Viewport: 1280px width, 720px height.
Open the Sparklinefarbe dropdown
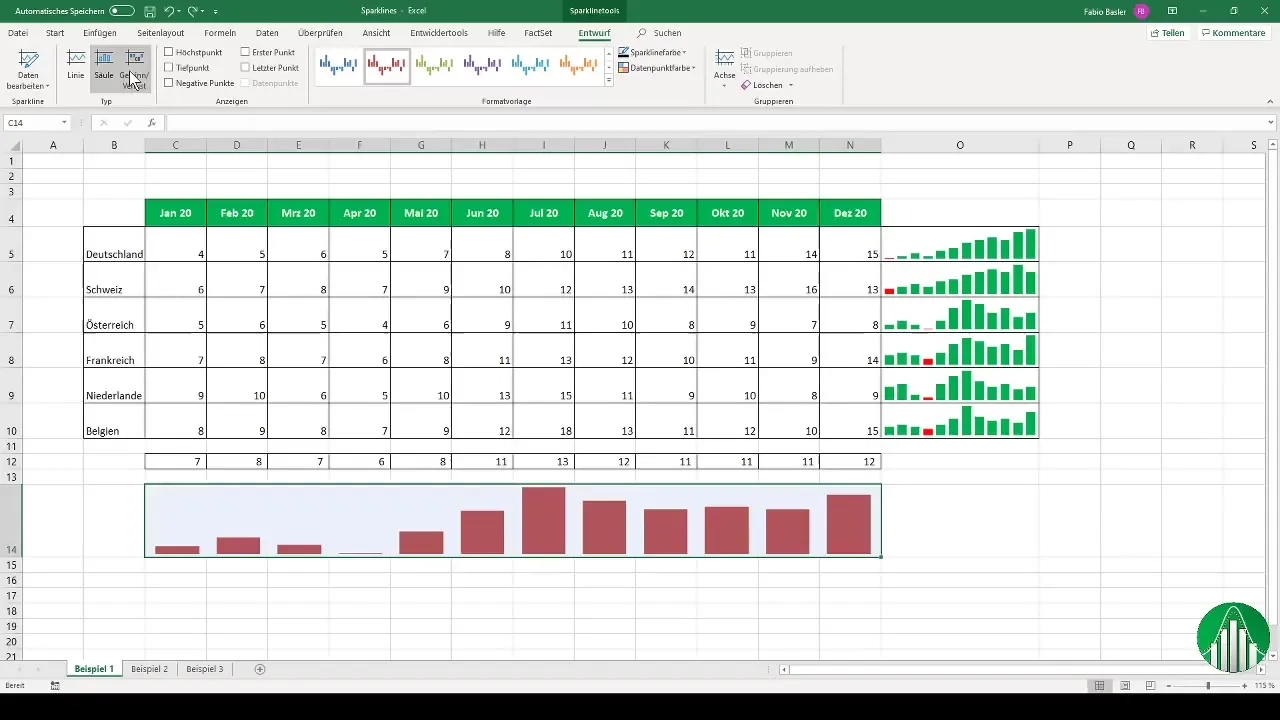[652, 52]
